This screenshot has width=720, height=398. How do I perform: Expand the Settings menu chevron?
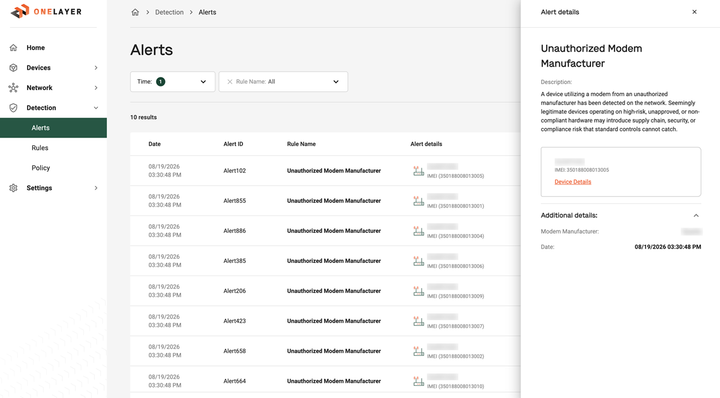[96, 188]
